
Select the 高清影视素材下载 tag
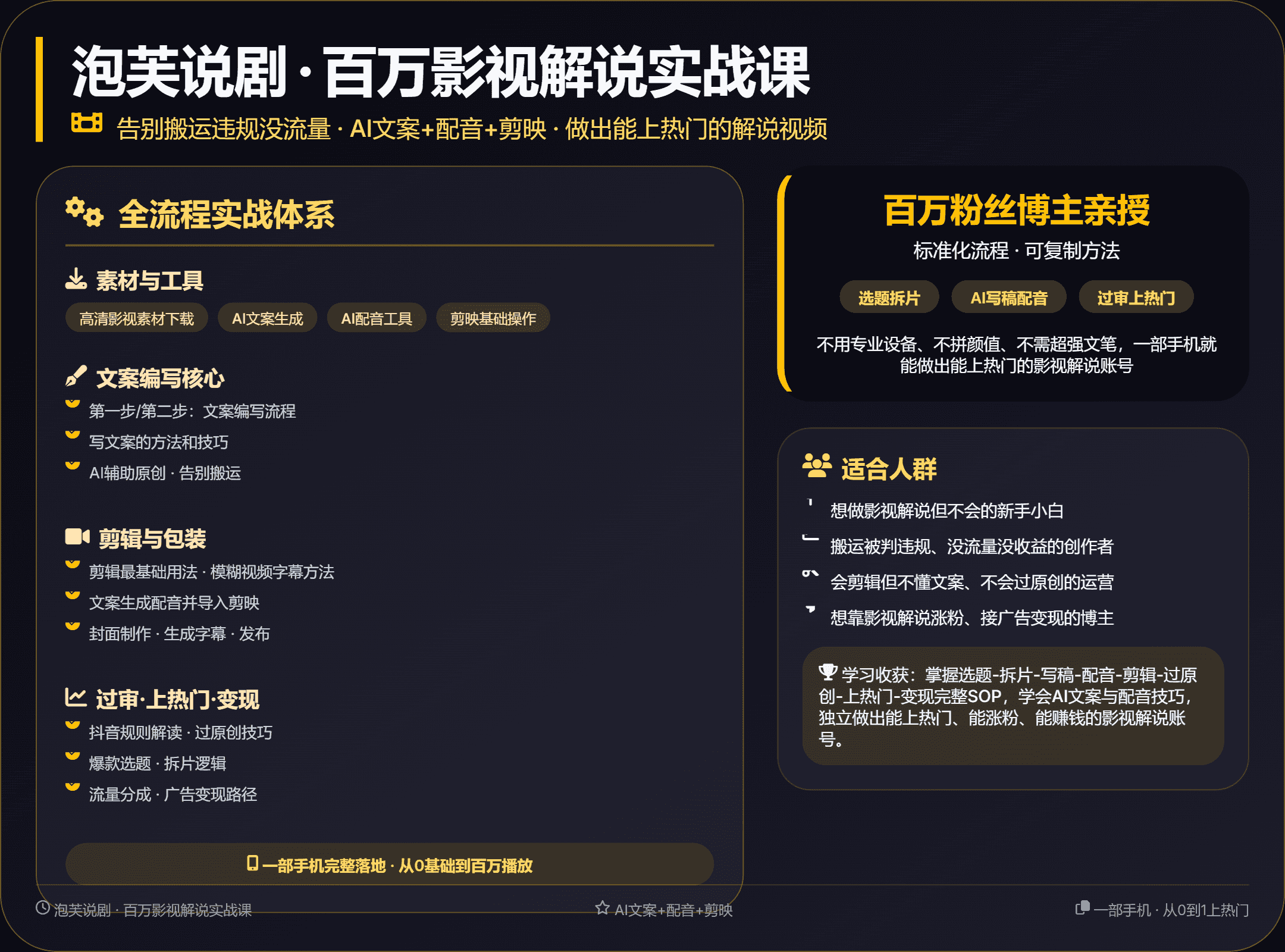coord(137,319)
